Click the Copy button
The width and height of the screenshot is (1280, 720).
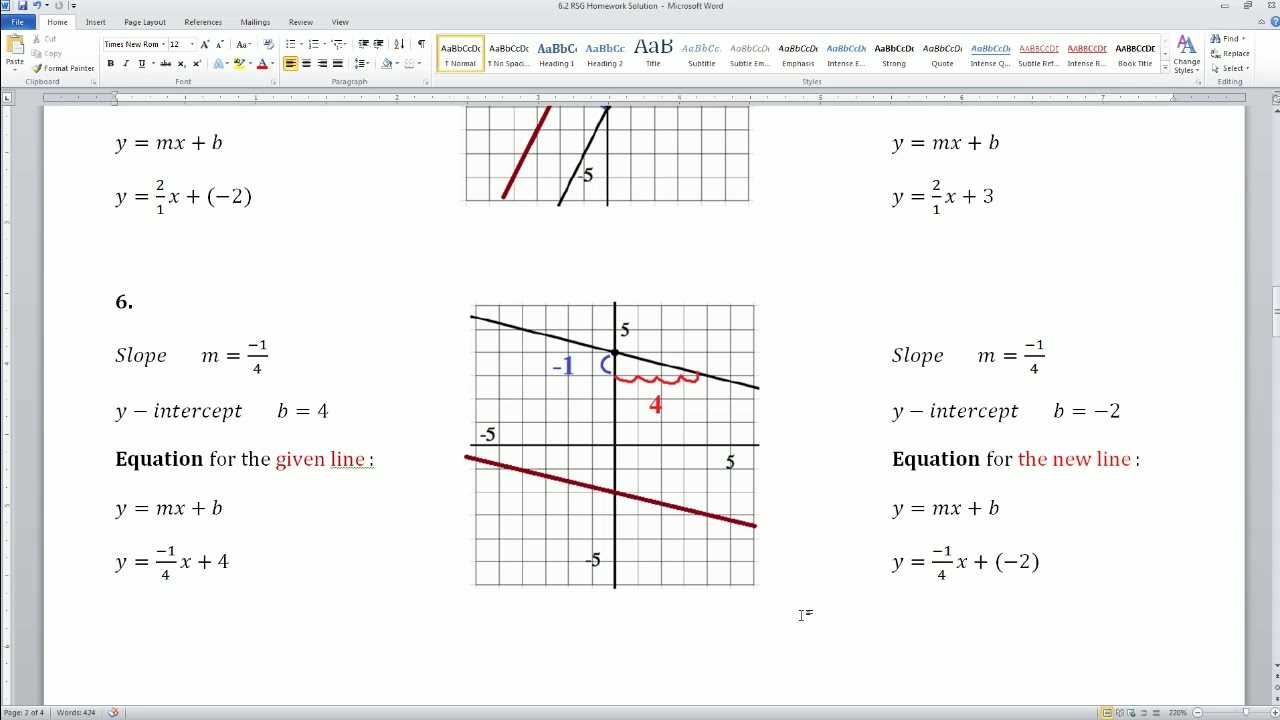point(47,53)
